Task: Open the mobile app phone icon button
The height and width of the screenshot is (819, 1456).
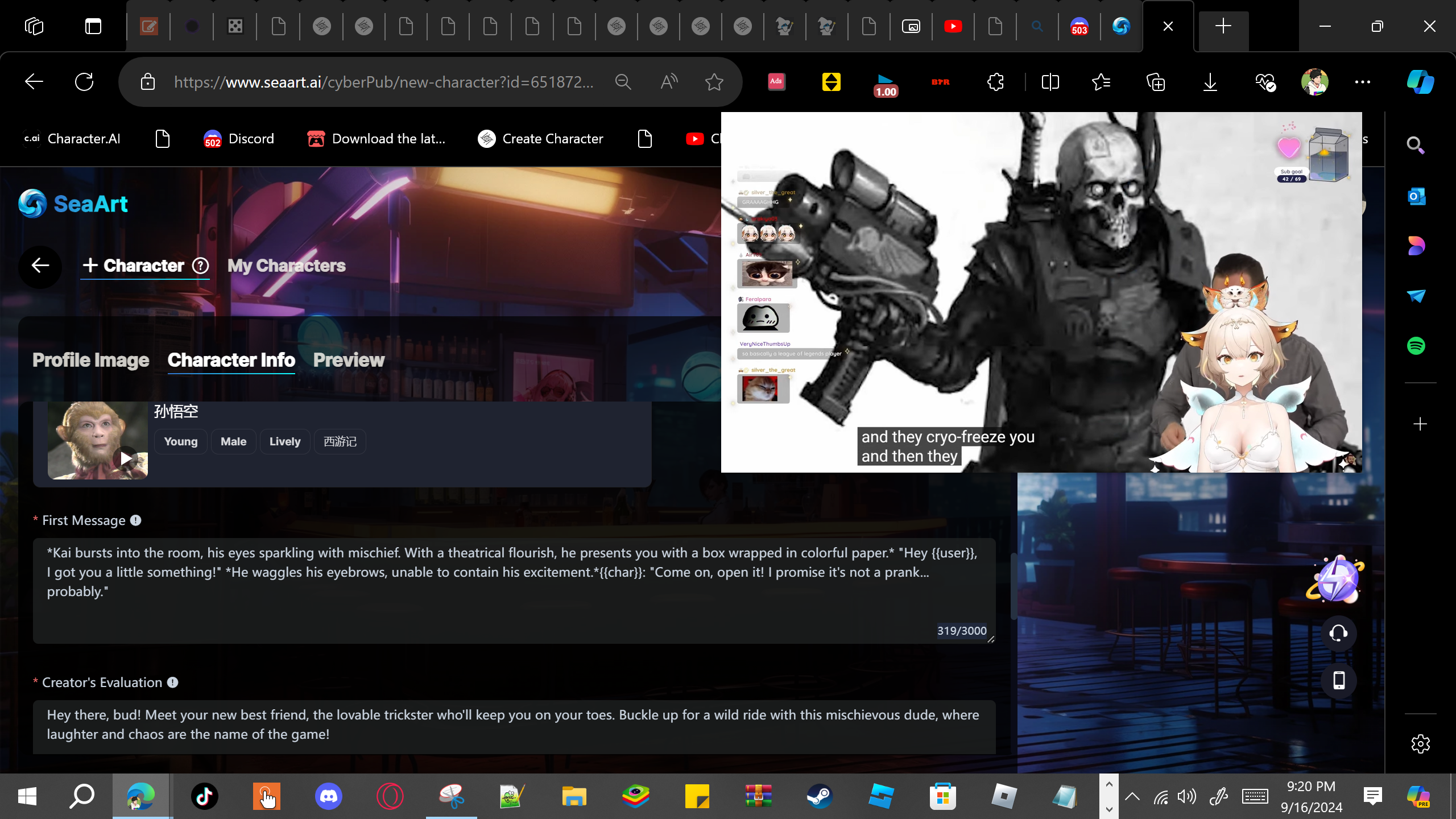Action: click(x=1339, y=680)
